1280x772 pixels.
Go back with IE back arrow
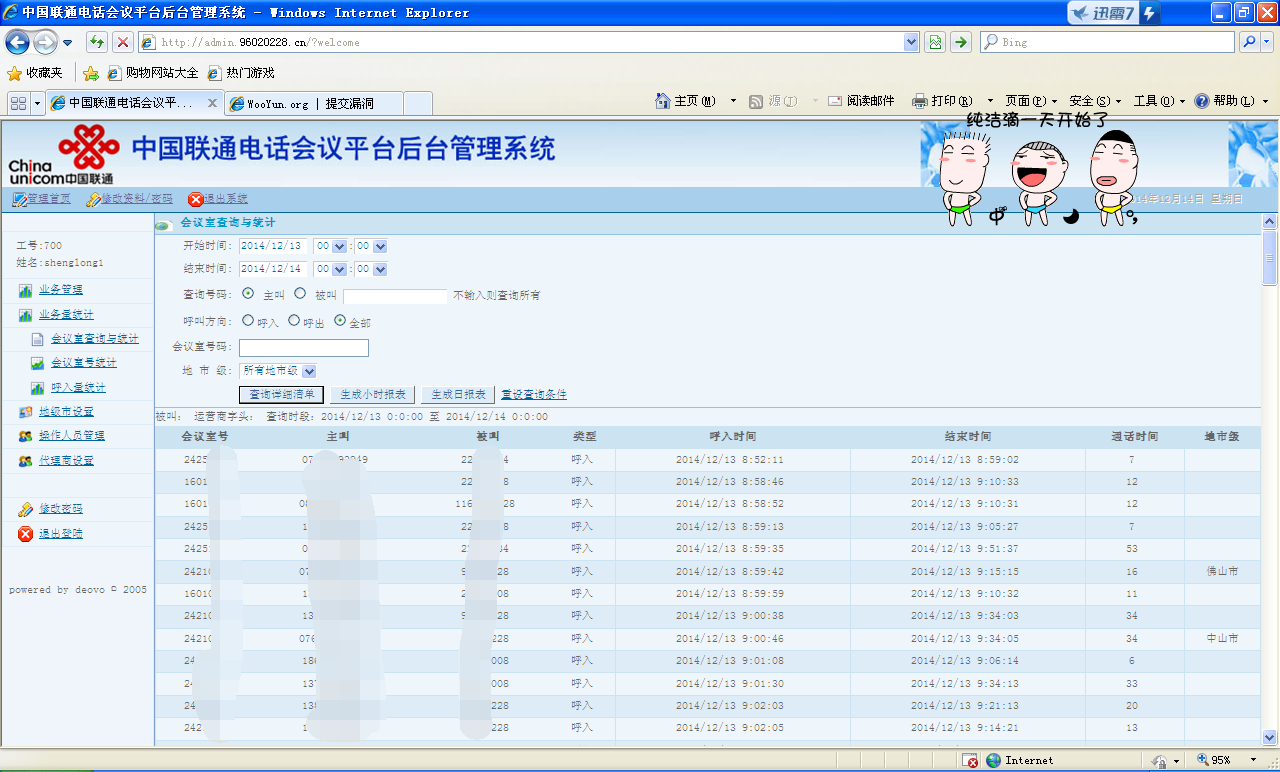(17, 42)
